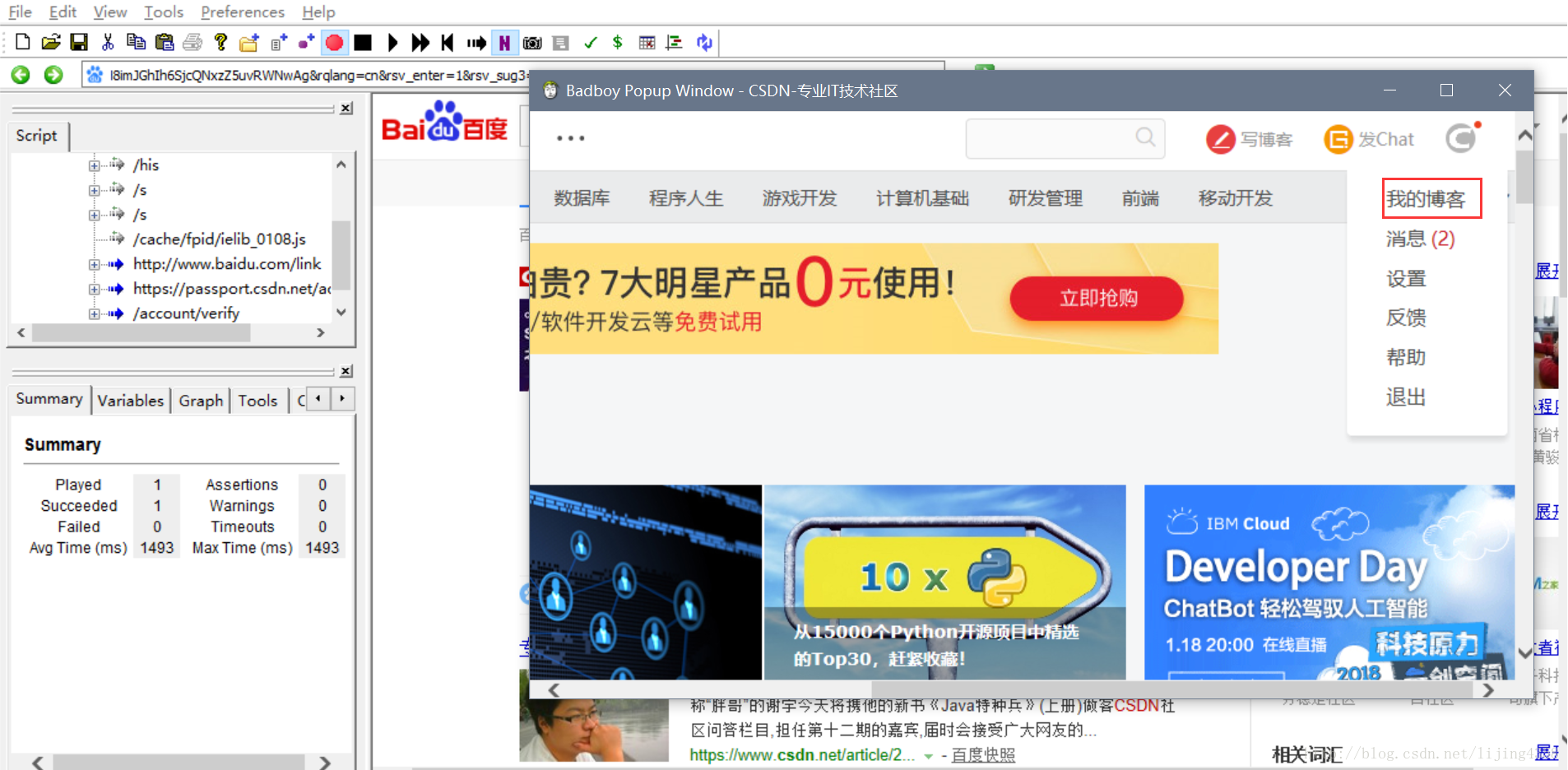Go forward with green right arrow

point(53,75)
